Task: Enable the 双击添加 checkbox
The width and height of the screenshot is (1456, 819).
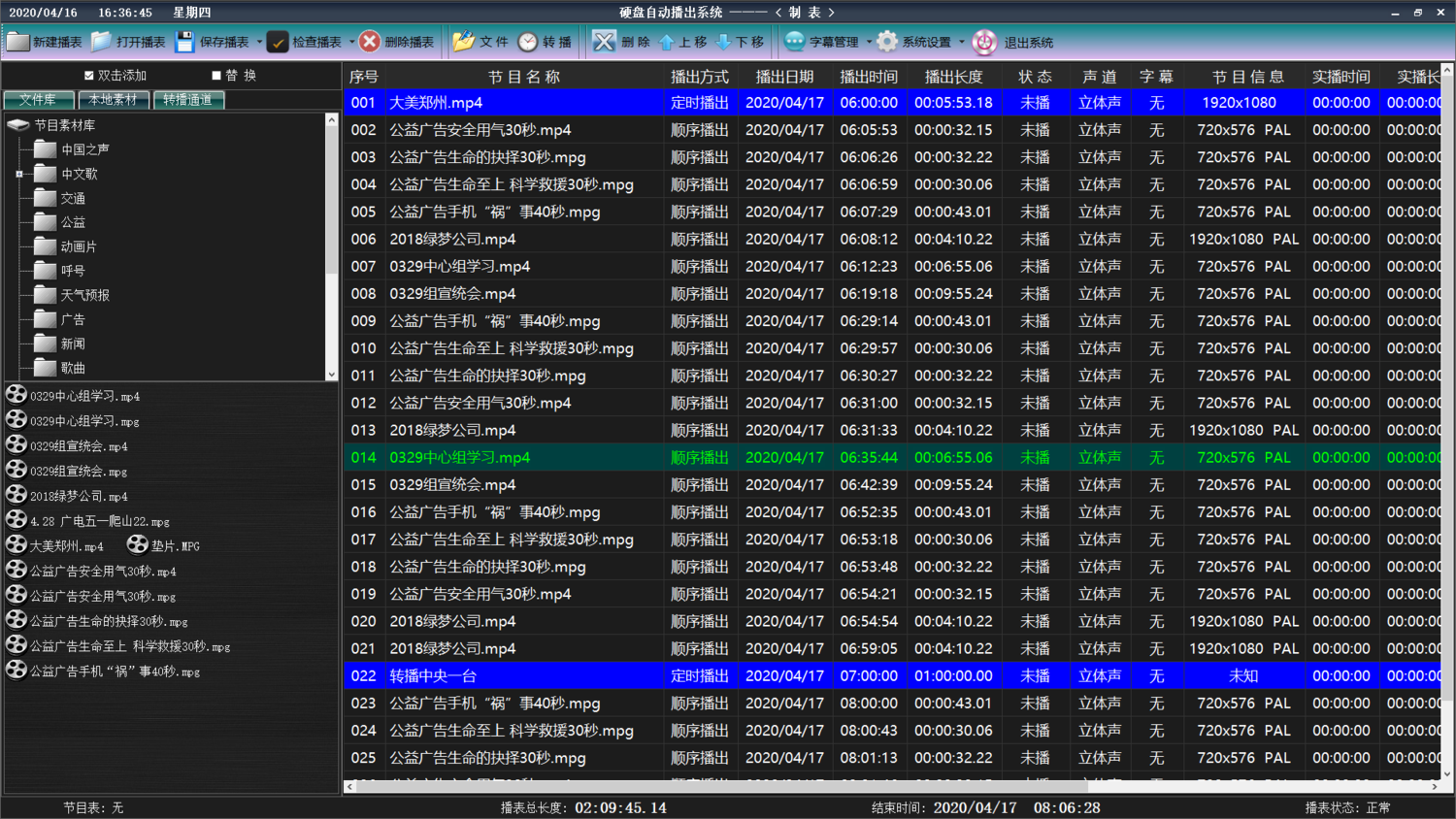Action: coord(88,75)
